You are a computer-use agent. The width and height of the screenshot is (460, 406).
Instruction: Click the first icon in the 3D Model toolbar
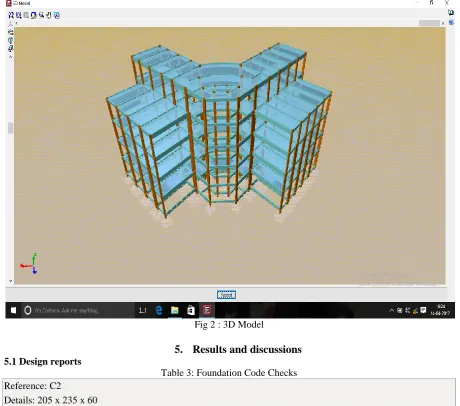pos(11,15)
